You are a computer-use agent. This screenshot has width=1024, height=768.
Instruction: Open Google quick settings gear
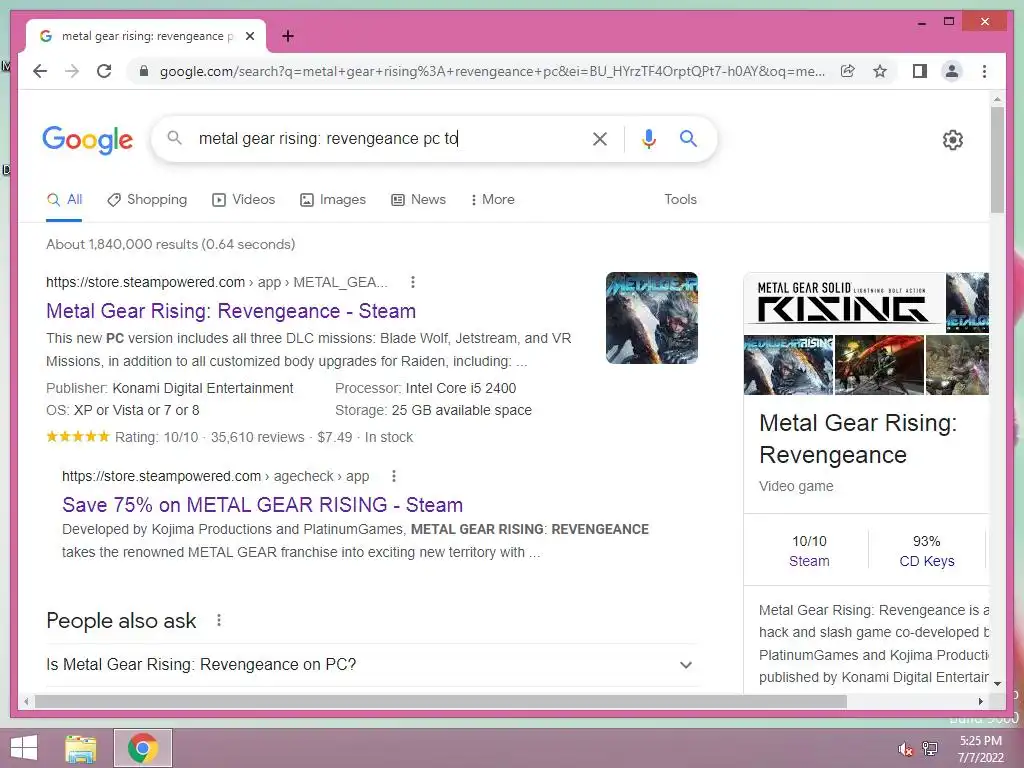(x=953, y=140)
